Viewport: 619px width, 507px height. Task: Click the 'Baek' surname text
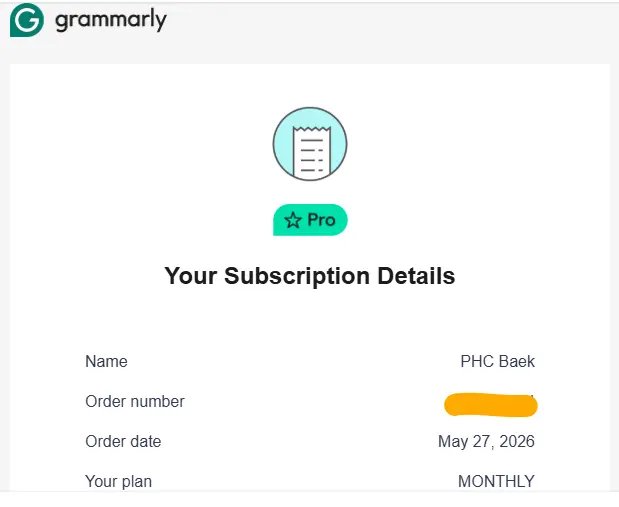(x=516, y=361)
